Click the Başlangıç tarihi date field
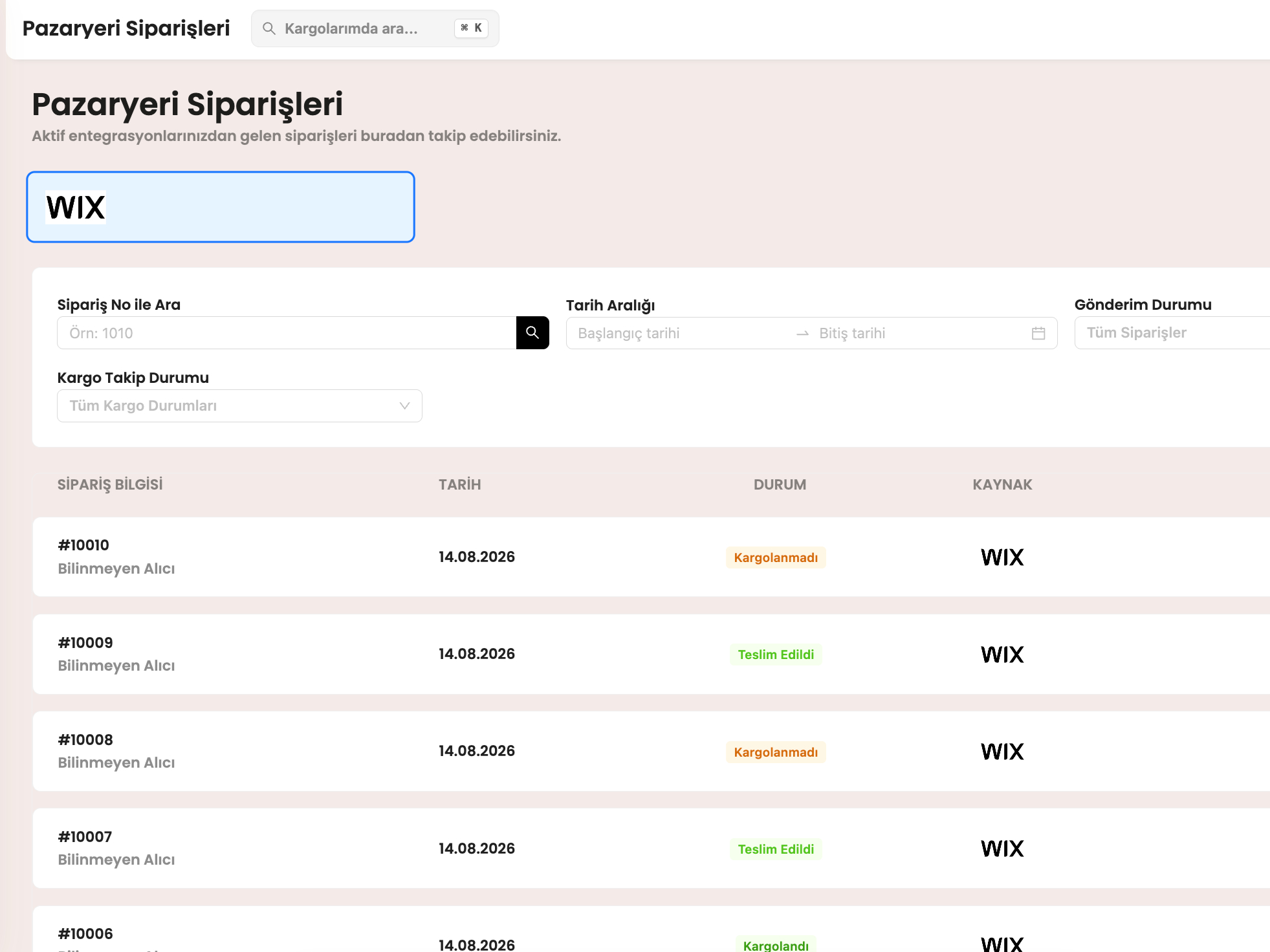 [x=679, y=333]
